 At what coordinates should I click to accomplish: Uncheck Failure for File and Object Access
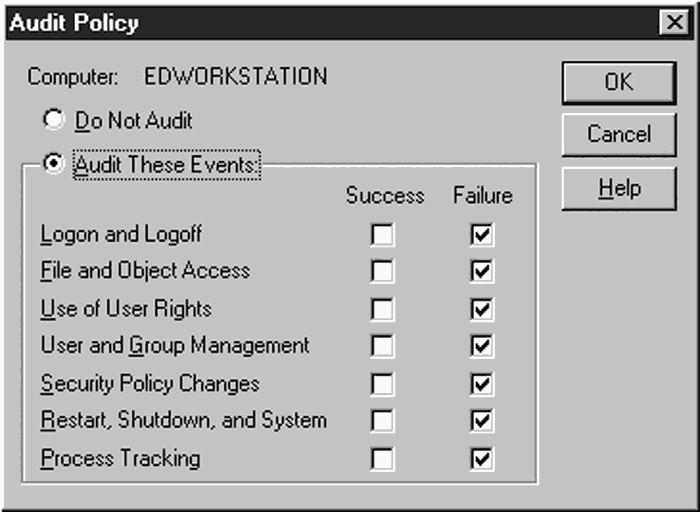(482, 271)
